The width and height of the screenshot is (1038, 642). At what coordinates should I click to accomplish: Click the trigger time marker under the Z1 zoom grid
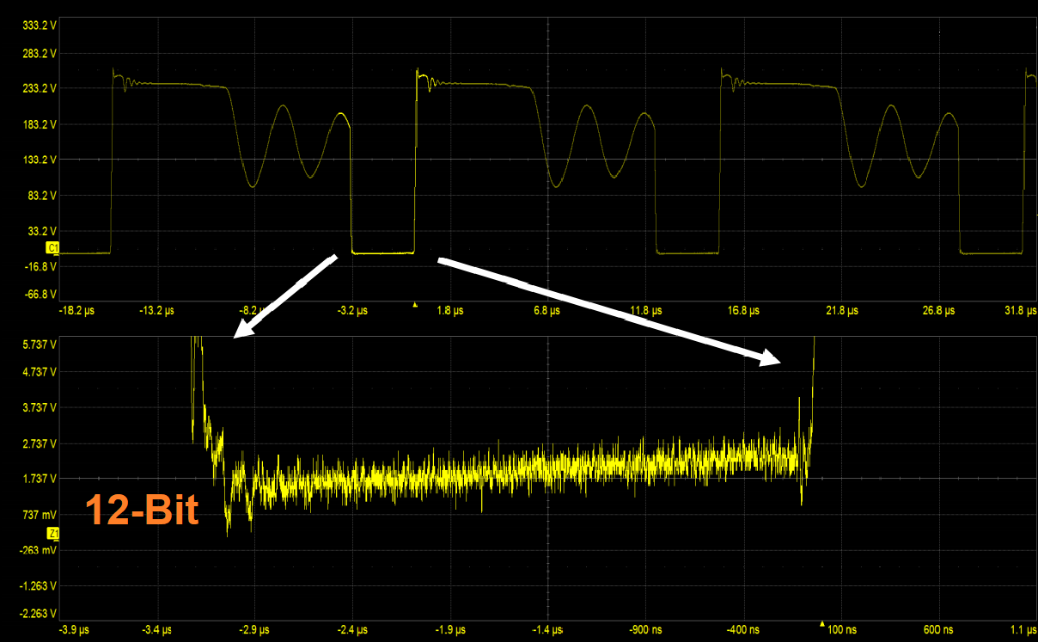click(x=822, y=623)
